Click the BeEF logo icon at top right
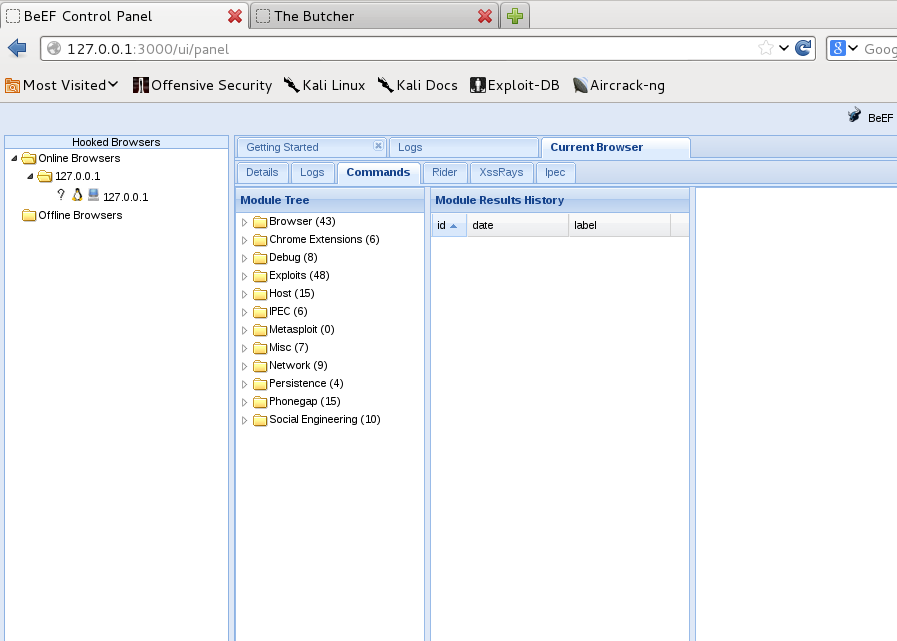897x641 pixels. [x=855, y=116]
